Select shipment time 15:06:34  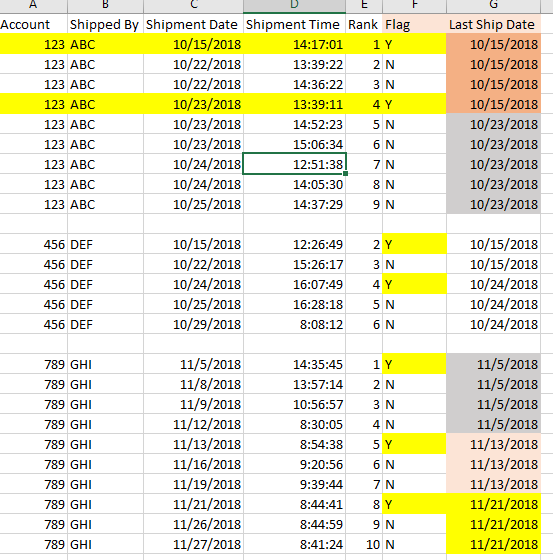(294, 144)
